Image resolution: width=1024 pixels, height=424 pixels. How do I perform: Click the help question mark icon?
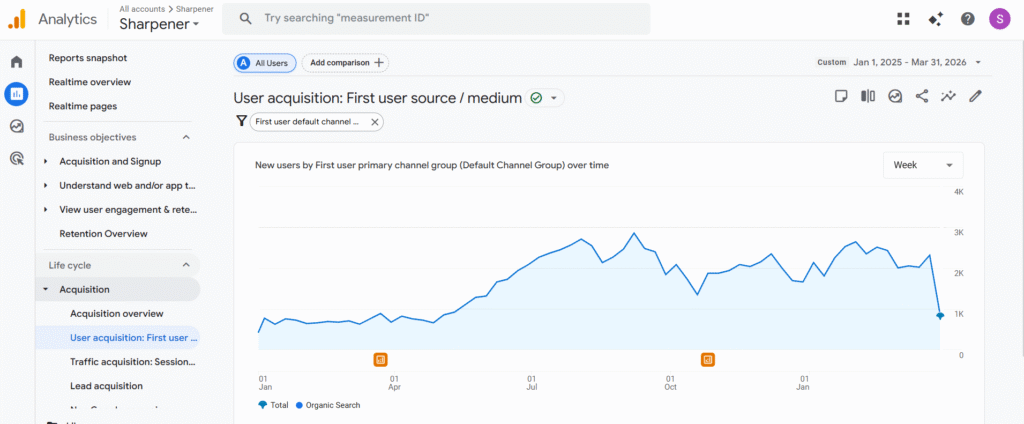point(967,19)
